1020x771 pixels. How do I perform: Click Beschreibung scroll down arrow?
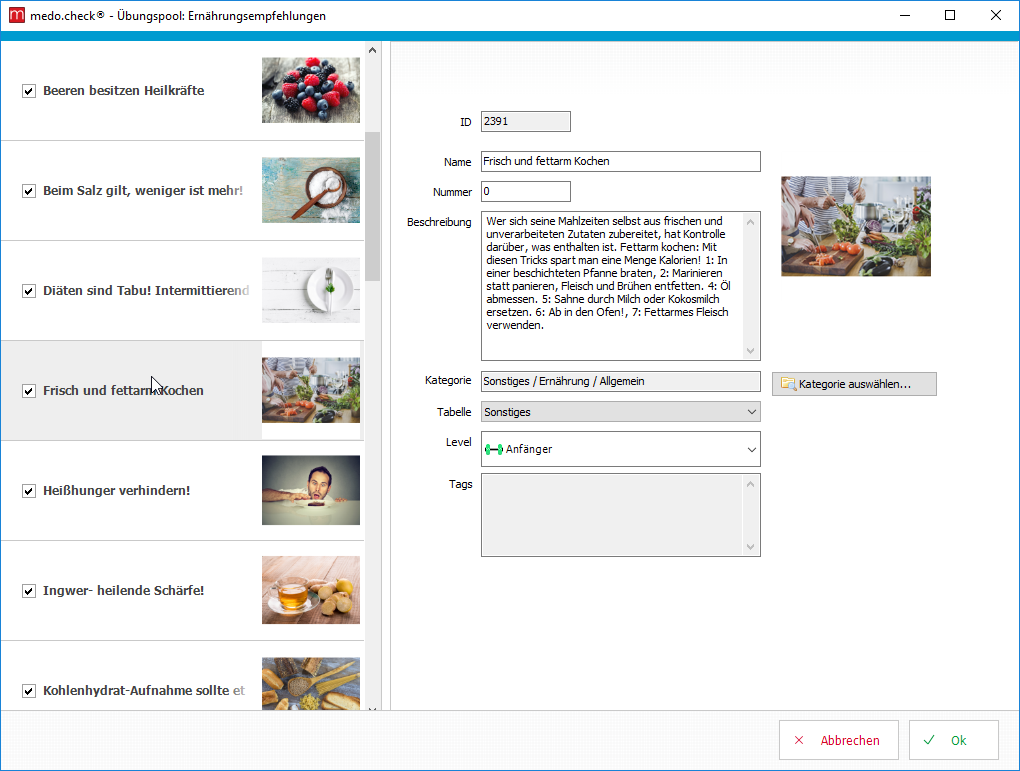click(750, 351)
